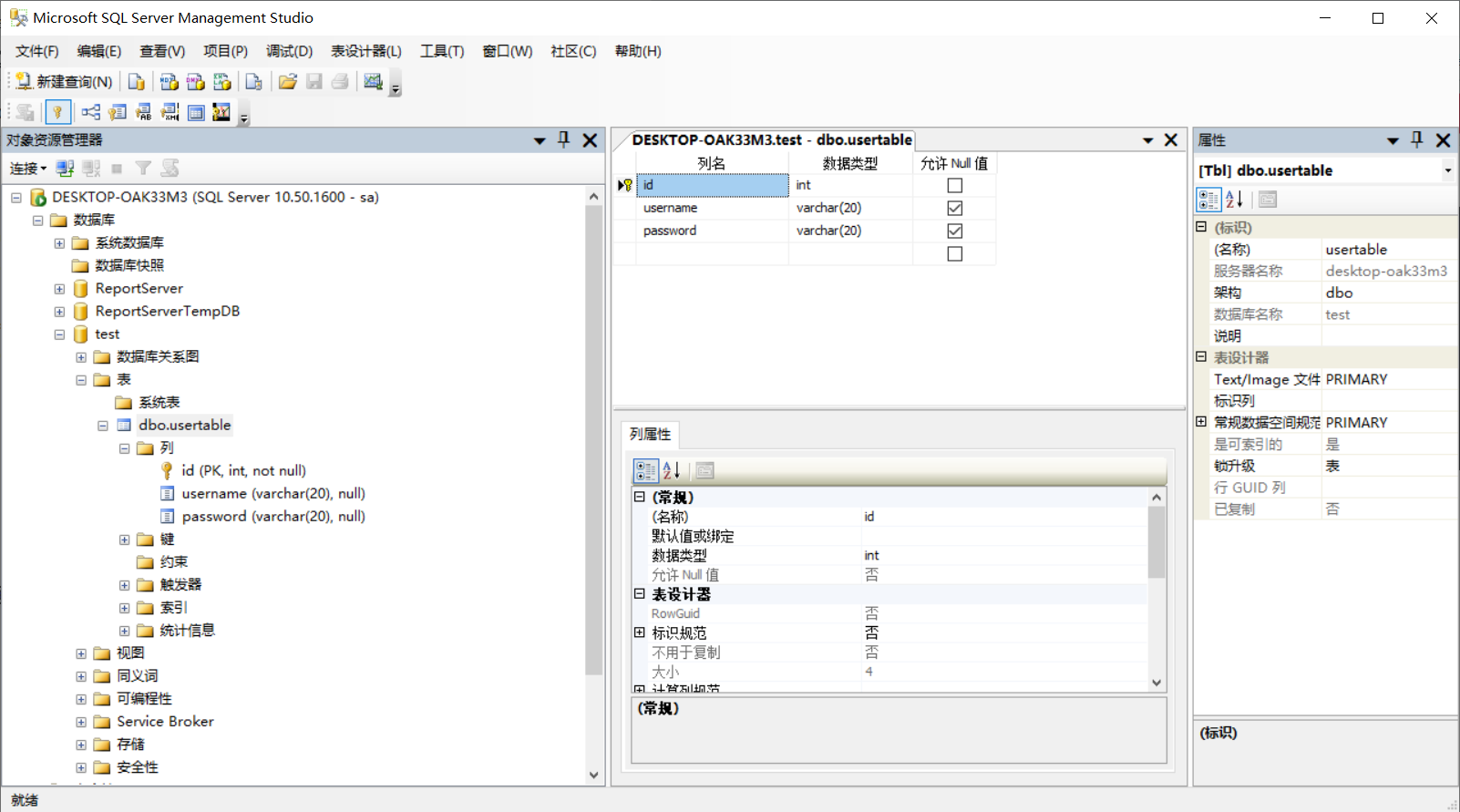The width and height of the screenshot is (1460, 812).
Task: Open the 连接 dropdown in Object Explorer
Action: 28,168
